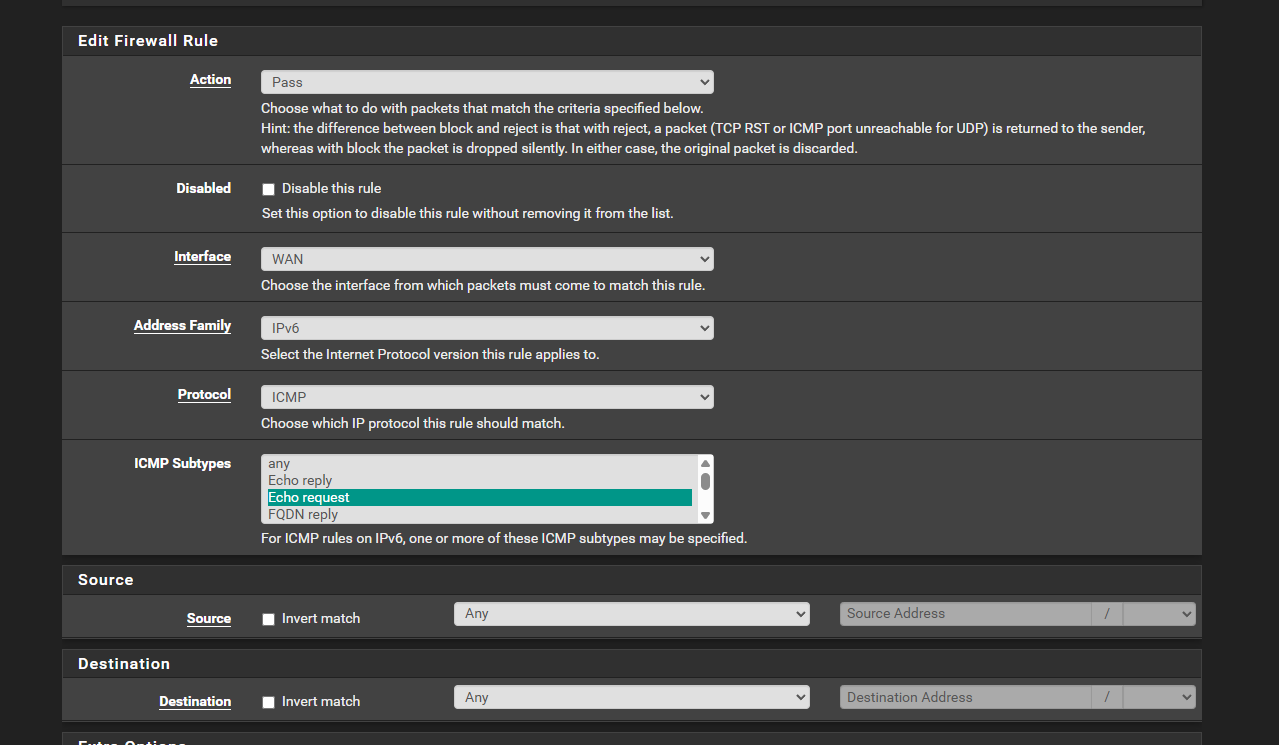Select 'Echo reply' in ICMP Subtypes list

300,481
